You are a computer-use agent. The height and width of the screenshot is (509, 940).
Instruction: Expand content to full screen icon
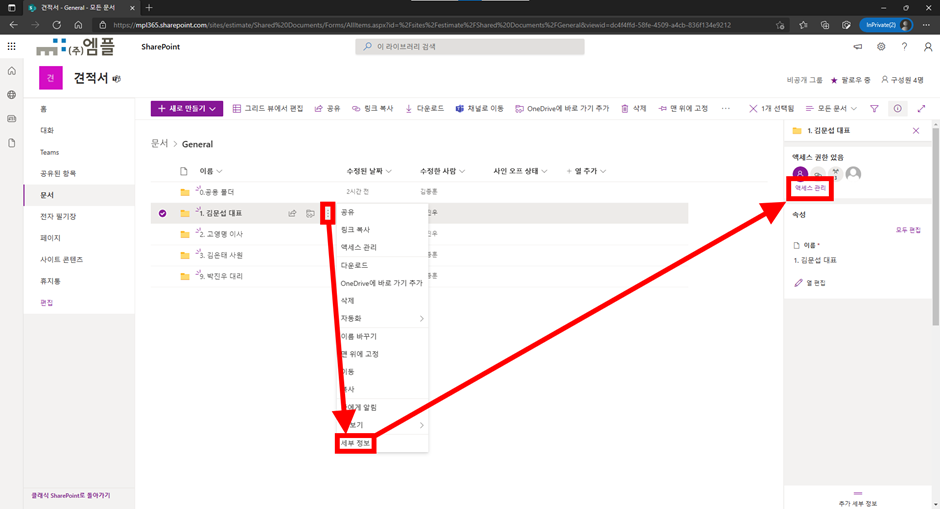921,109
